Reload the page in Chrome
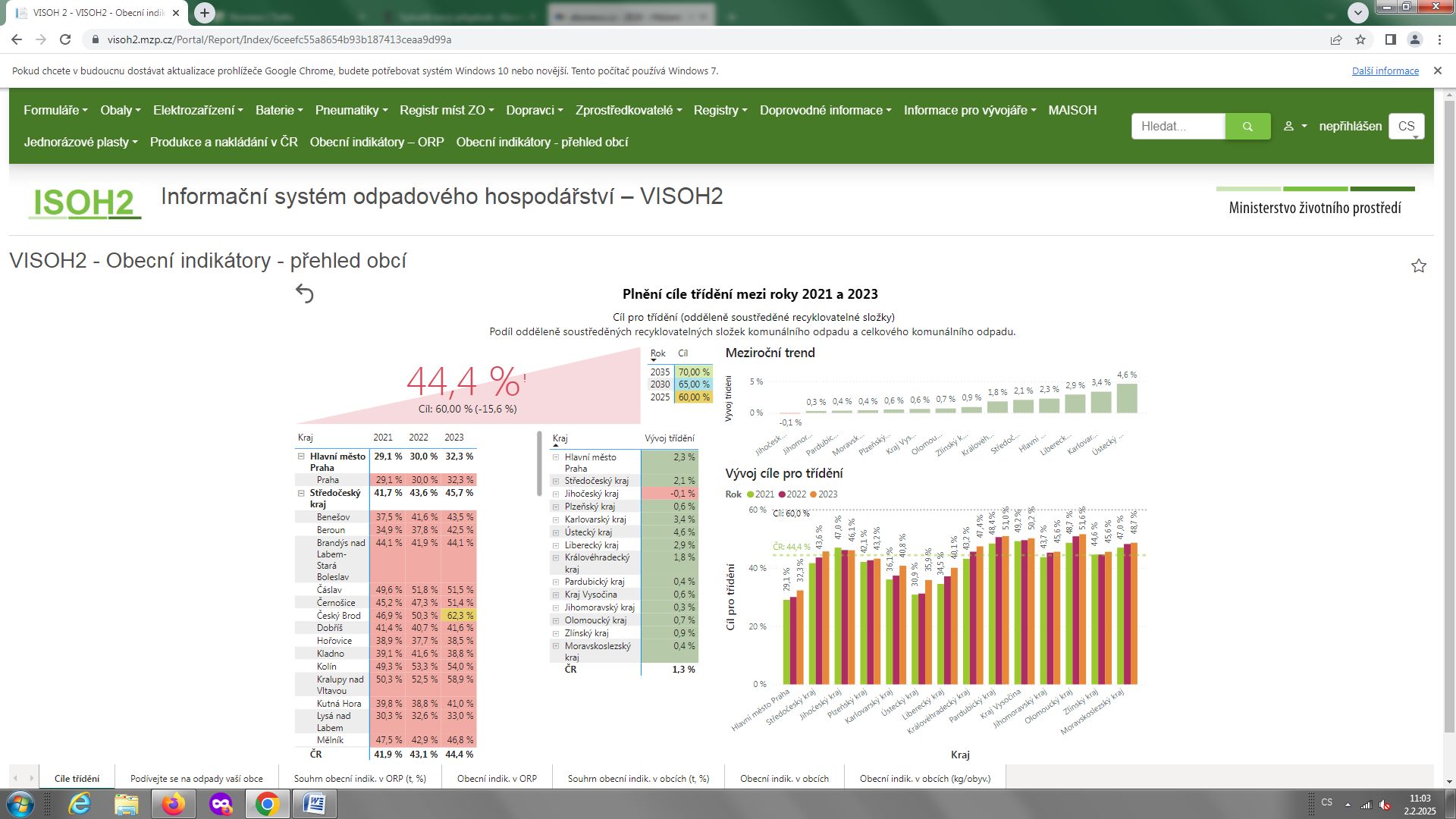 [x=65, y=39]
